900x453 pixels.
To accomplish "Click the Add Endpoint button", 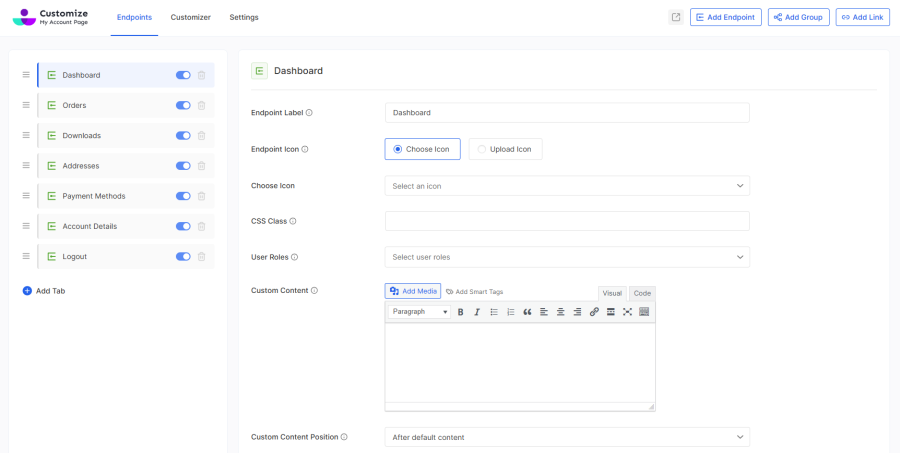I will [x=725, y=17].
